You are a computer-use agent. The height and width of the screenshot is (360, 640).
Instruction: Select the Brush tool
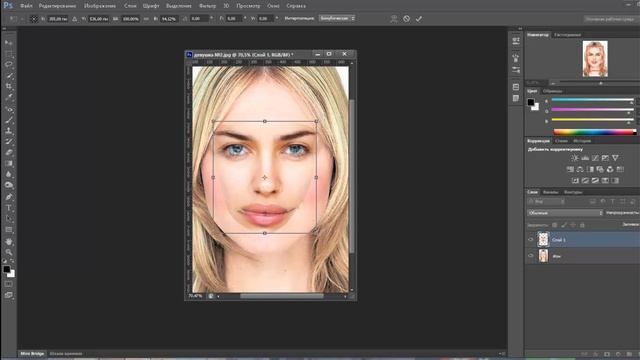click(x=9, y=120)
